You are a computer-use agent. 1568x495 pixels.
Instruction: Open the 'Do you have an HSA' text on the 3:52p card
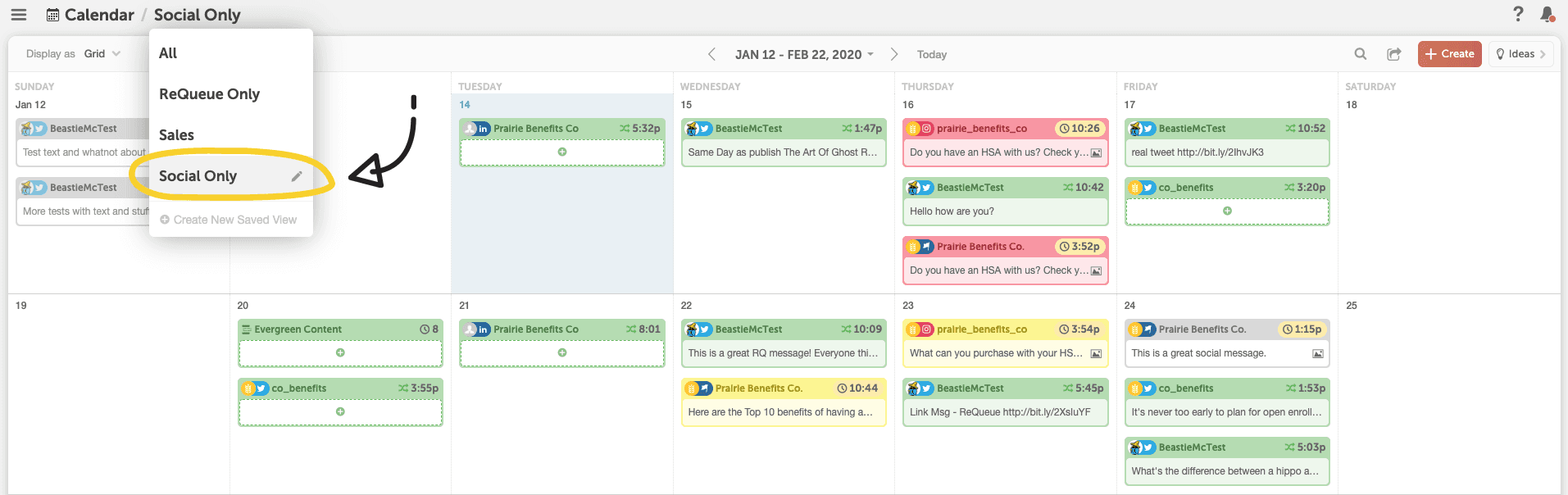click(998, 270)
